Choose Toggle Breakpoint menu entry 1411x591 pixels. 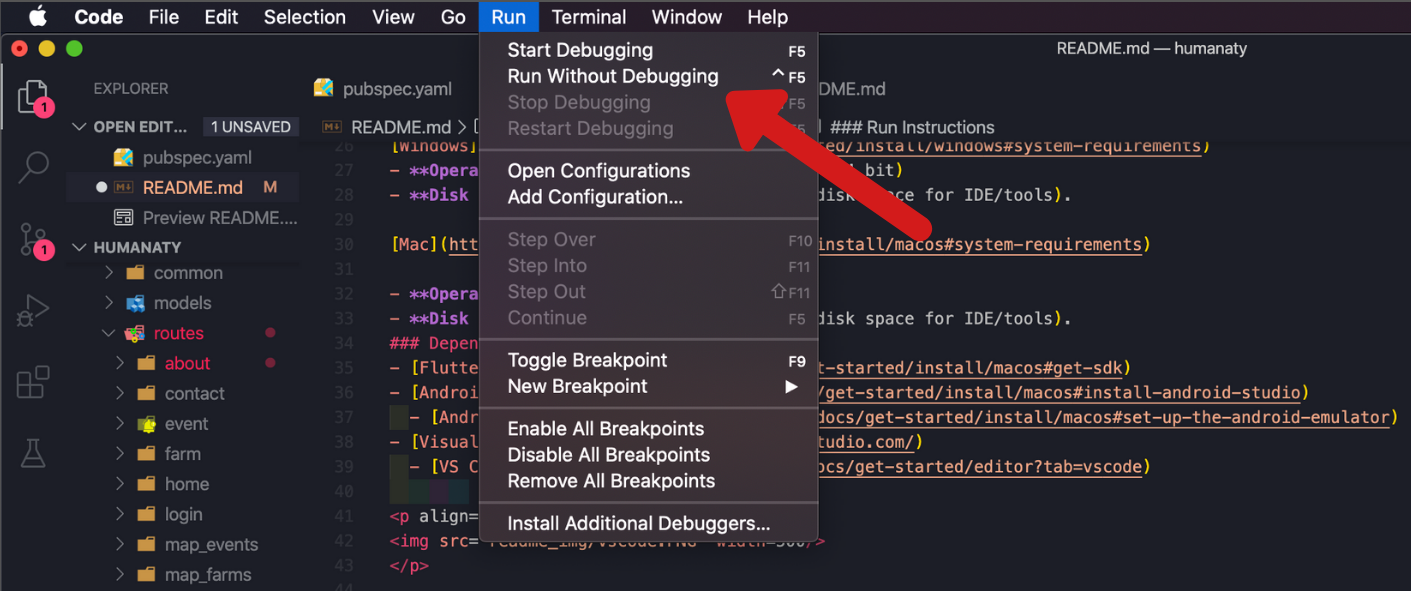648,360
